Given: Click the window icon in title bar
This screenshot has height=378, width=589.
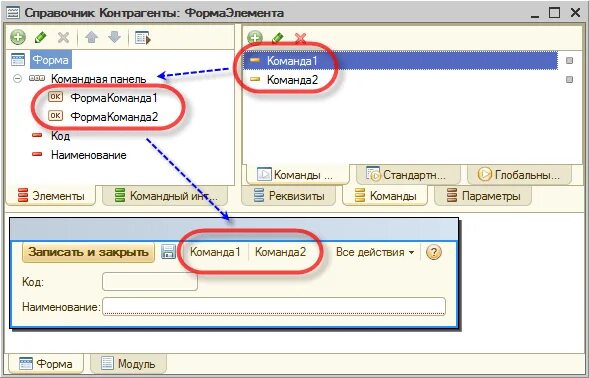Looking at the screenshot, I should coord(13,13).
